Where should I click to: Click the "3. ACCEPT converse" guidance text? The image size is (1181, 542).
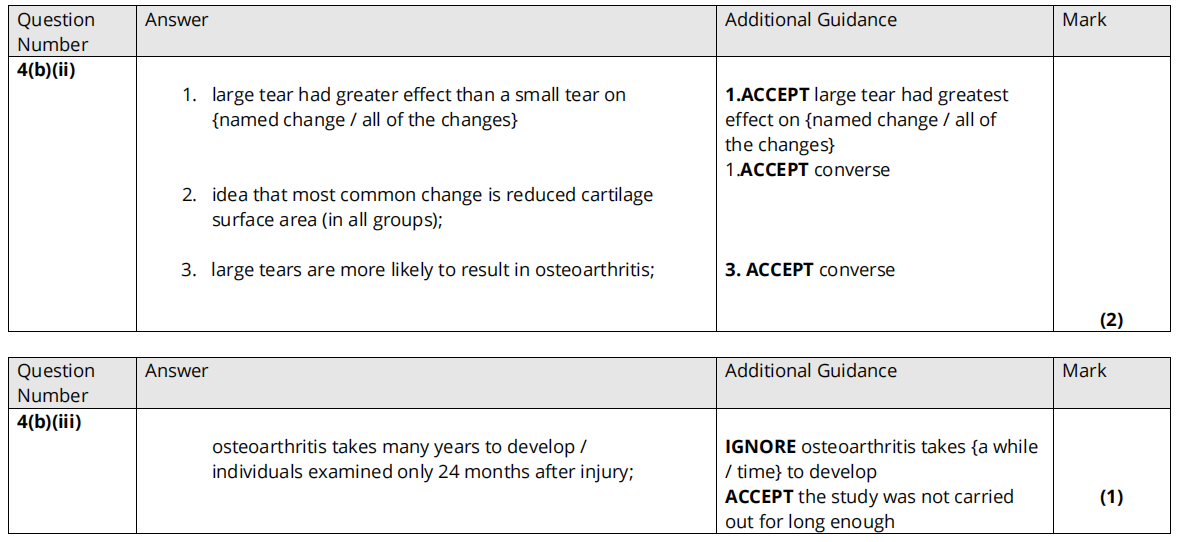click(x=810, y=270)
